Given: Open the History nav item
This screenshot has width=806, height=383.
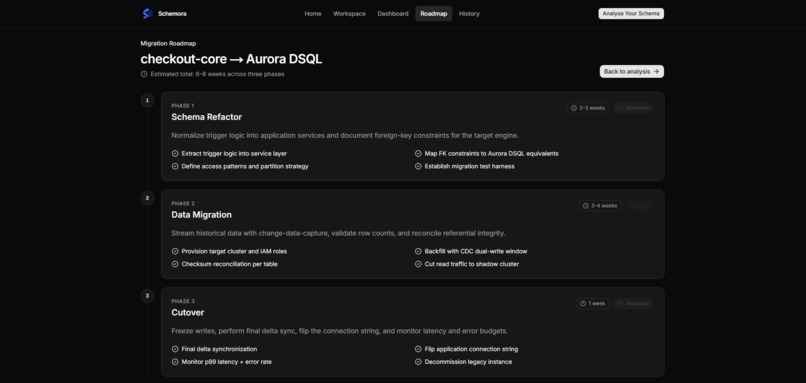Looking at the screenshot, I should (x=469, y=14).
